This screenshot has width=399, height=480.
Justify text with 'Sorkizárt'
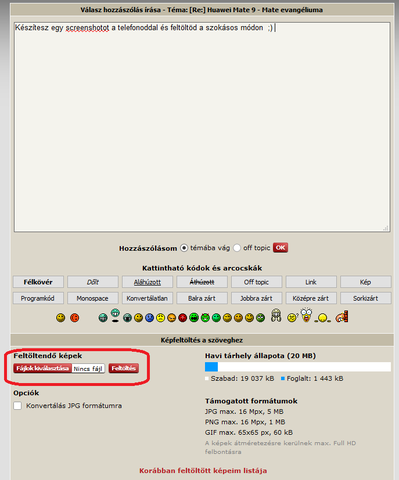click(x=366, y=298)
